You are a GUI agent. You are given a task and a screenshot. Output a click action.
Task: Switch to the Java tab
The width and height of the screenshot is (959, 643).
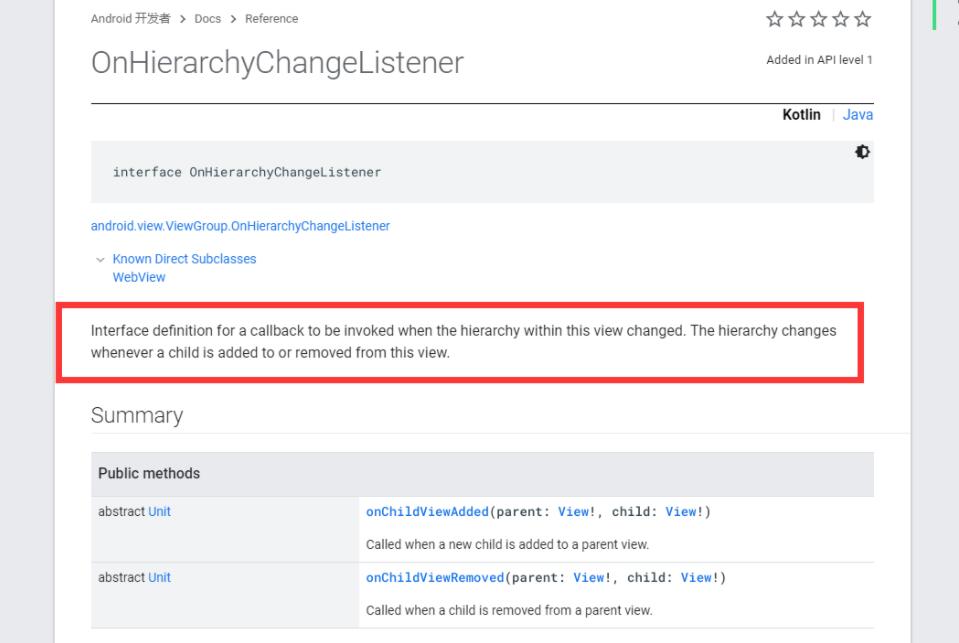tap(857, 115)
